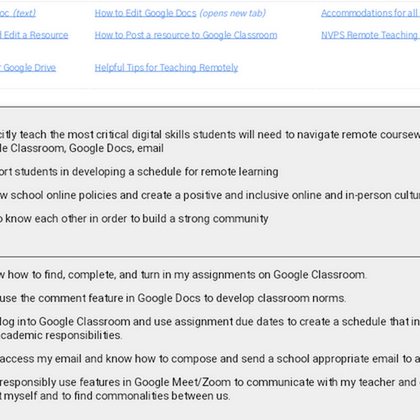Open 'How to Post a resource to Google Classroom'
This screenshot has height=420, width=420.
[x=186, y=35]
